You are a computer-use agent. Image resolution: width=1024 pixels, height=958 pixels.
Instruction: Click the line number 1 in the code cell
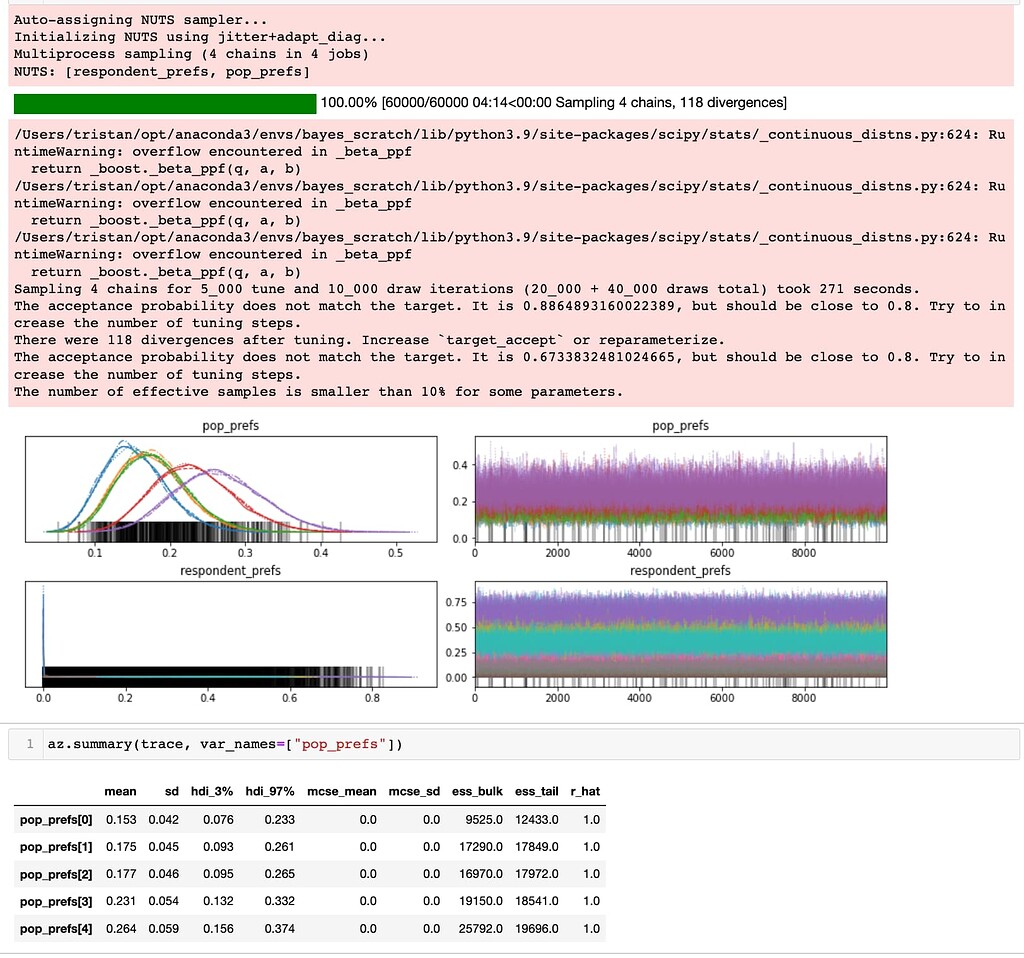tap(30, 744)
